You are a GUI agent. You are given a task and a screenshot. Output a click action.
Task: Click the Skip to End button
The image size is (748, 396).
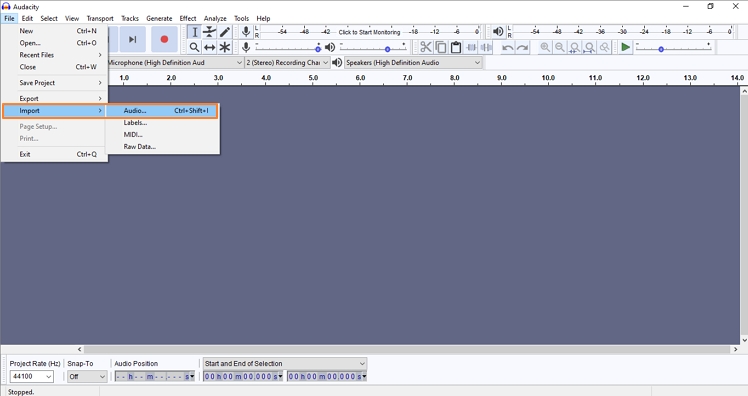133,39
